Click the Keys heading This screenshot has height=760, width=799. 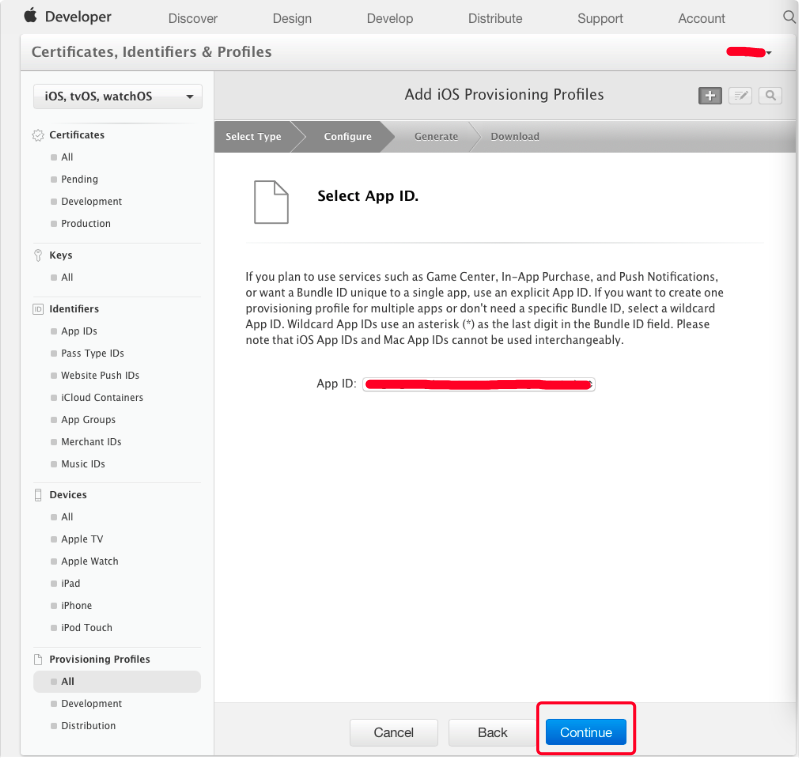pyautogui.click(x=61, y=255)
